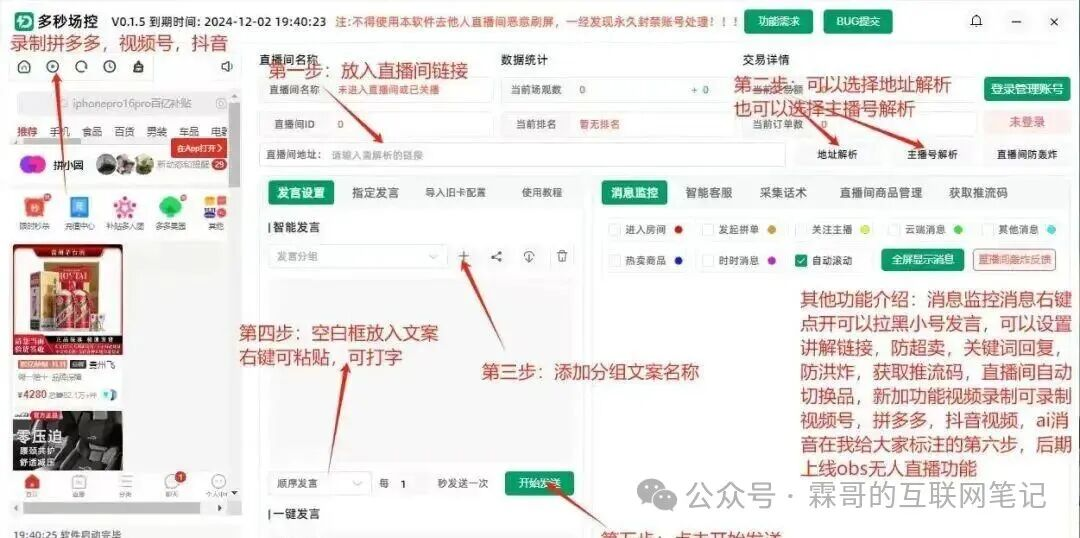Tap the second bottom navigation icon
Image resolution: width=1080 pixels, height=538 pixels.
(79, 482)
